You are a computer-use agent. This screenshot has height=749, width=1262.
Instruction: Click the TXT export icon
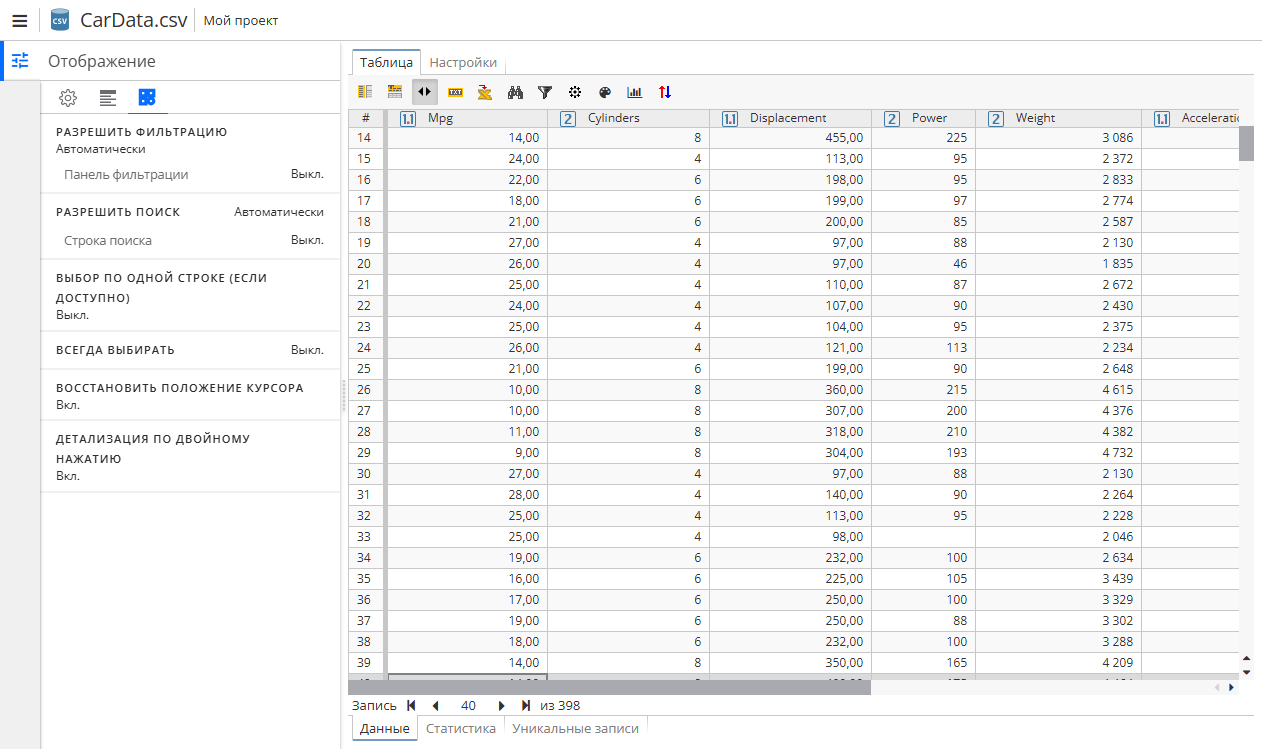coord(455,92)
